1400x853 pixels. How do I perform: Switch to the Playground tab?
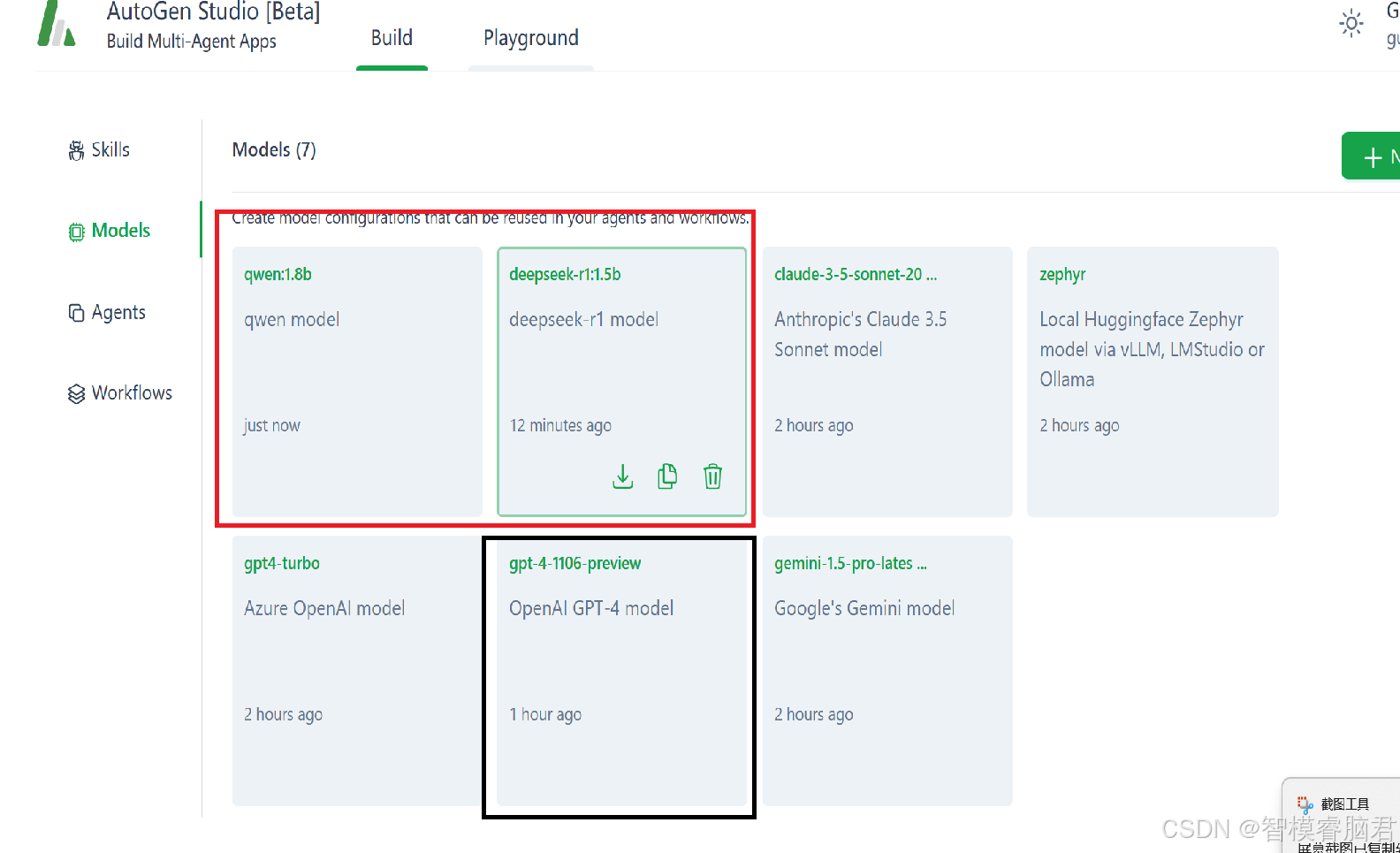click(x=531, y=38)
